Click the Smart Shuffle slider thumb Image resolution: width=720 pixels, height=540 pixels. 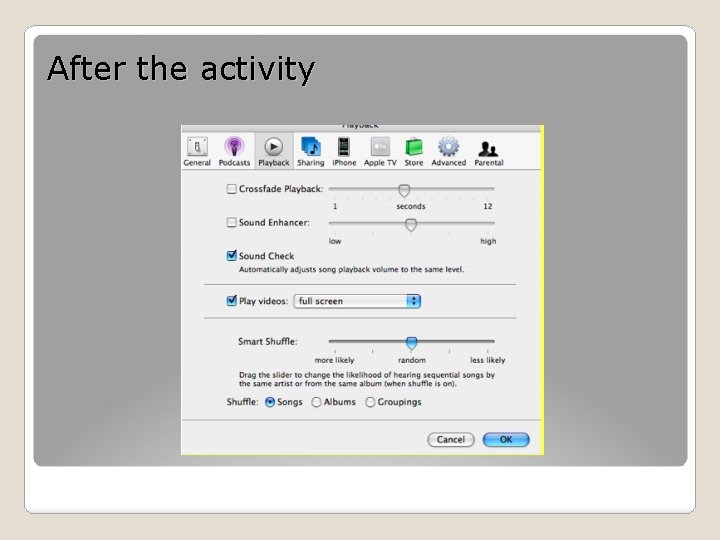click(x=412, y=343)
